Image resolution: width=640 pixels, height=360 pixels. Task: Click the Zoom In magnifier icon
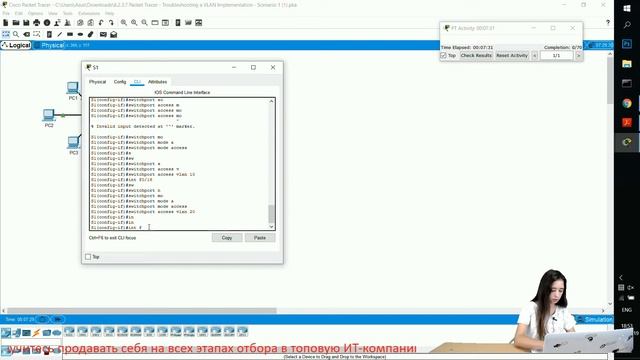pyautogui.click(x=124, y=23)
